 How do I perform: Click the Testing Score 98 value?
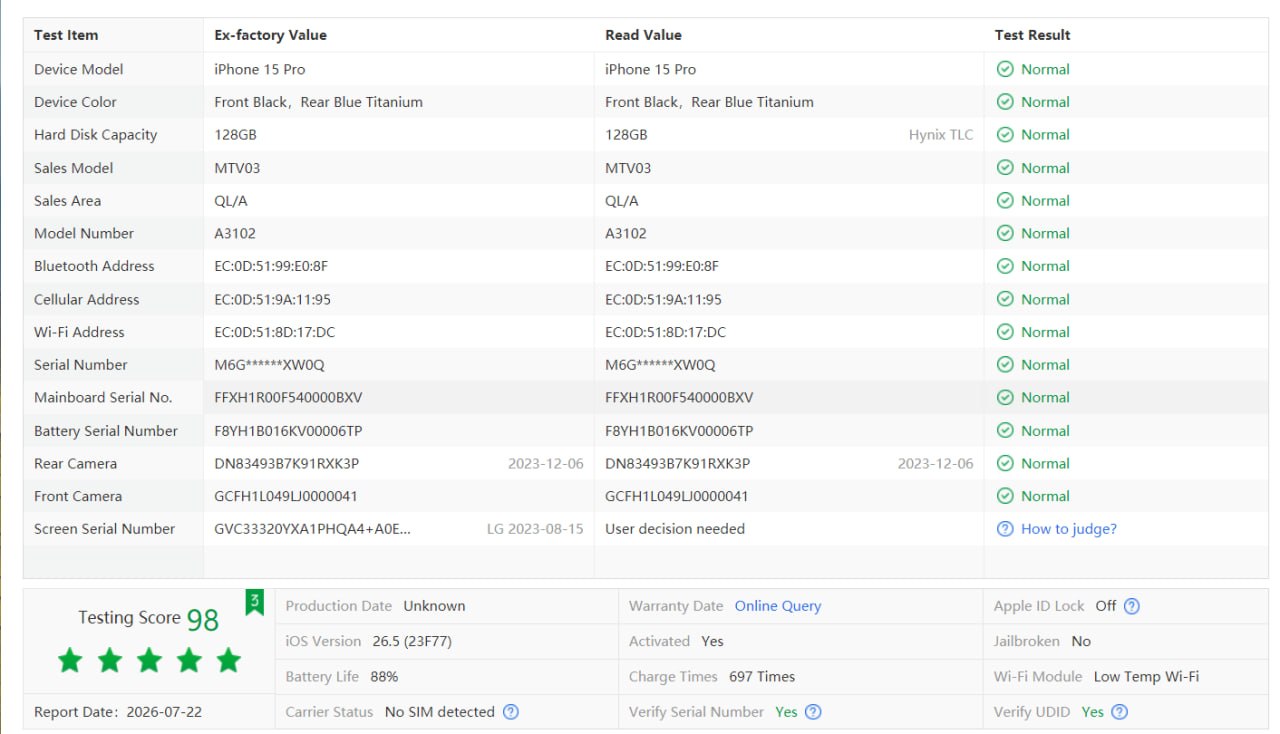[203, 620]
